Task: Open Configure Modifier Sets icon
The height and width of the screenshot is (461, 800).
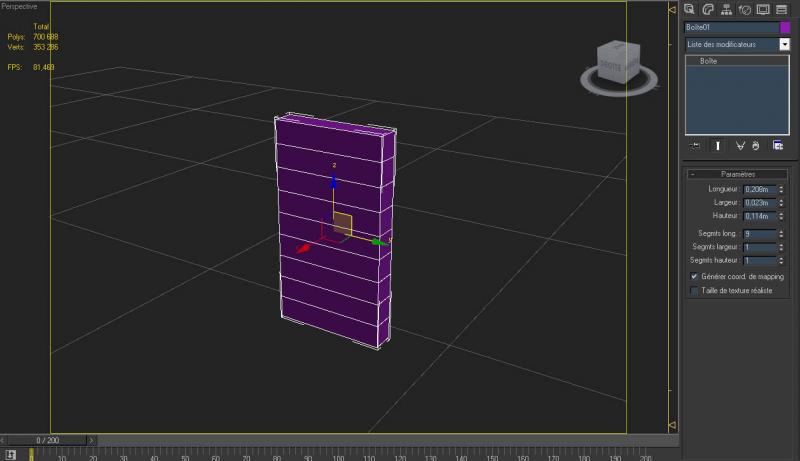Action: [777, 145]
